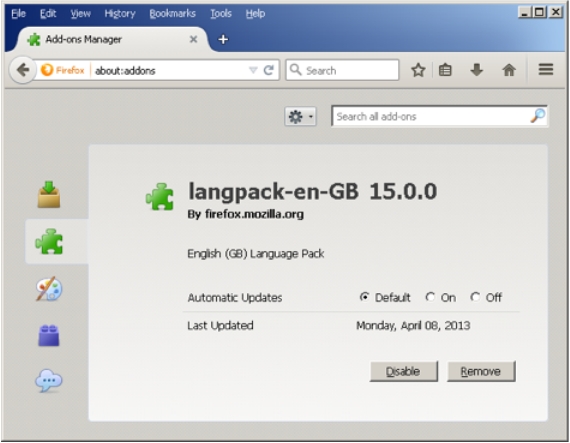Disable the langpack-en-GB add-on
570x443 pixels.
[x=404, y=371]
